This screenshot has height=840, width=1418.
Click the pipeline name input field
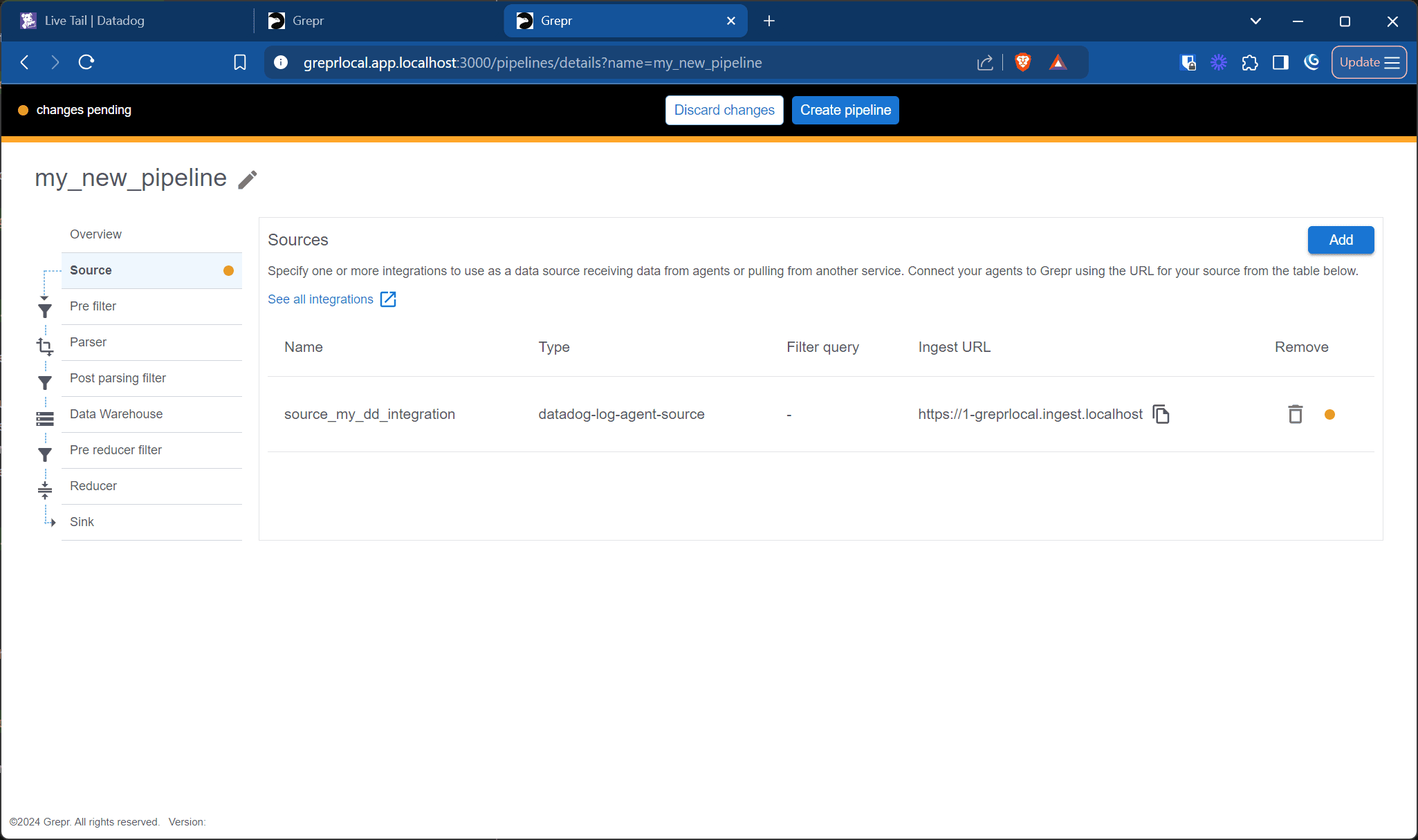130,178
